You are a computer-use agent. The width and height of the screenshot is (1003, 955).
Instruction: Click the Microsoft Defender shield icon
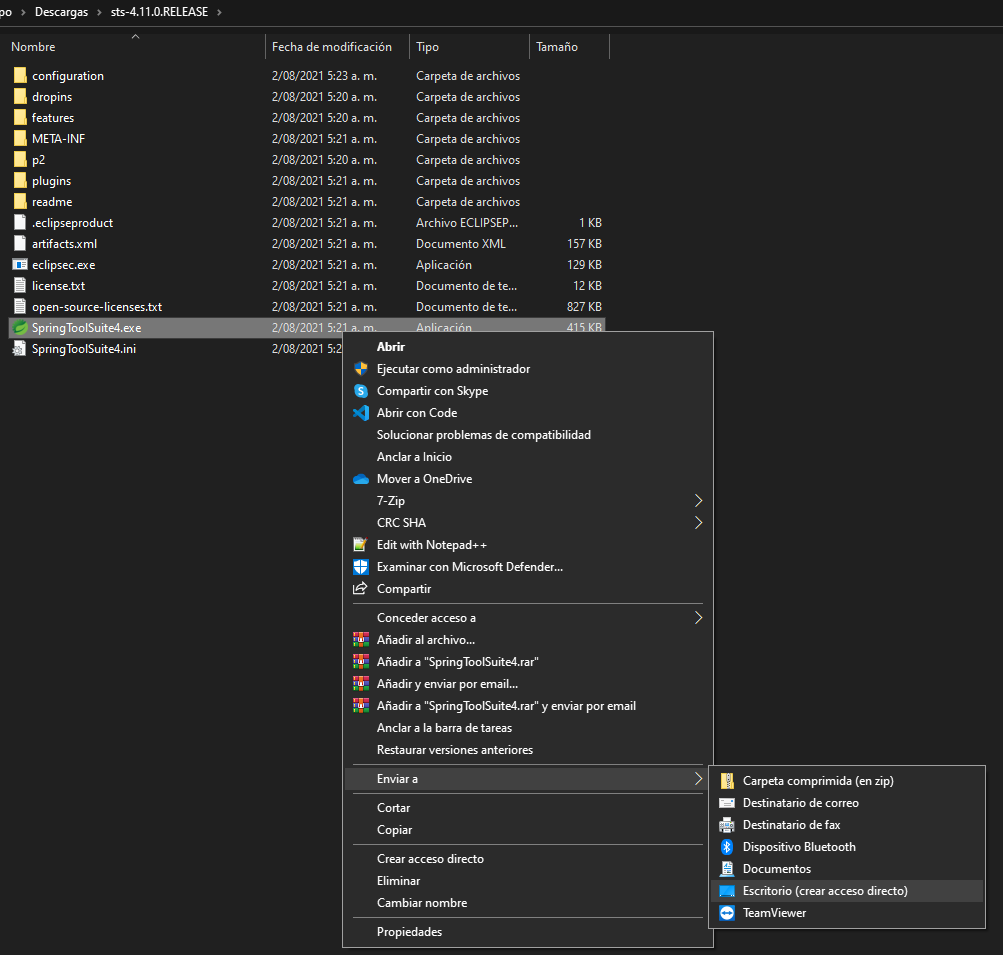(x=361, y=567)
